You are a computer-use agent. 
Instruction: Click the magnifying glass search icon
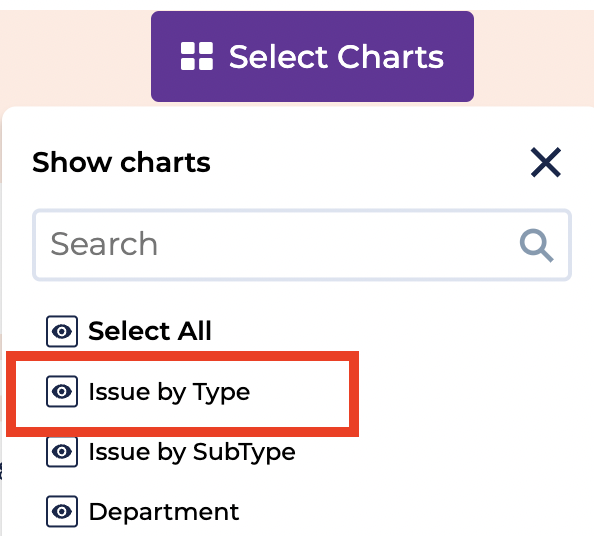tap(536, 245)
